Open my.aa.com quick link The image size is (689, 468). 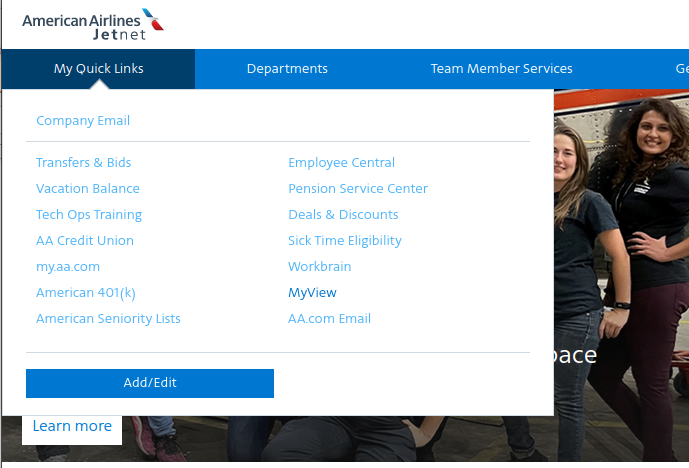click(x=68, y=267)
